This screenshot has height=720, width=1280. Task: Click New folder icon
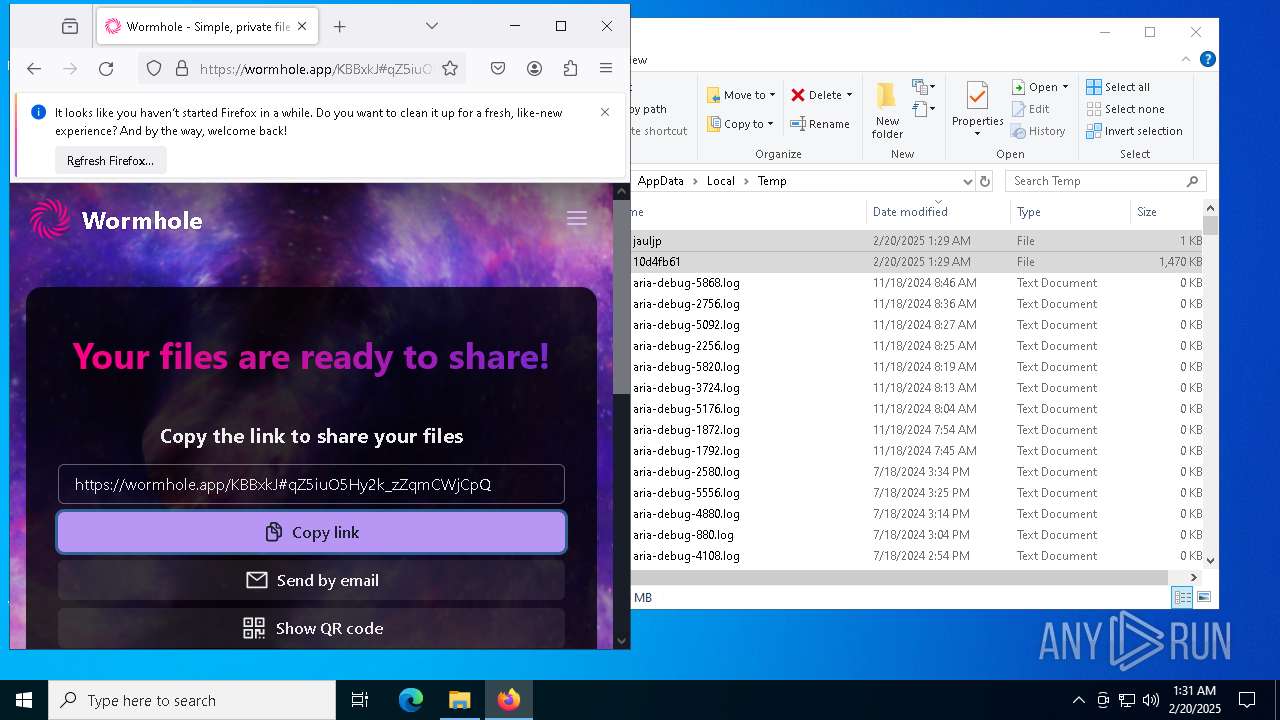point(887,110)
